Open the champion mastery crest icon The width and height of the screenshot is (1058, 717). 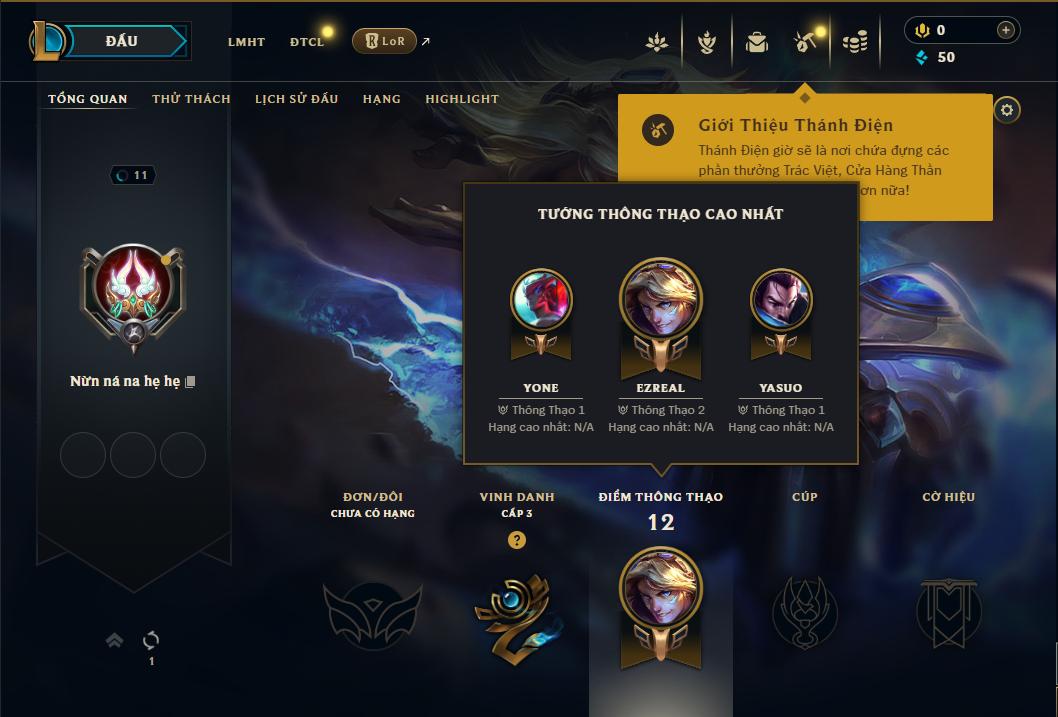pos(706,42)
